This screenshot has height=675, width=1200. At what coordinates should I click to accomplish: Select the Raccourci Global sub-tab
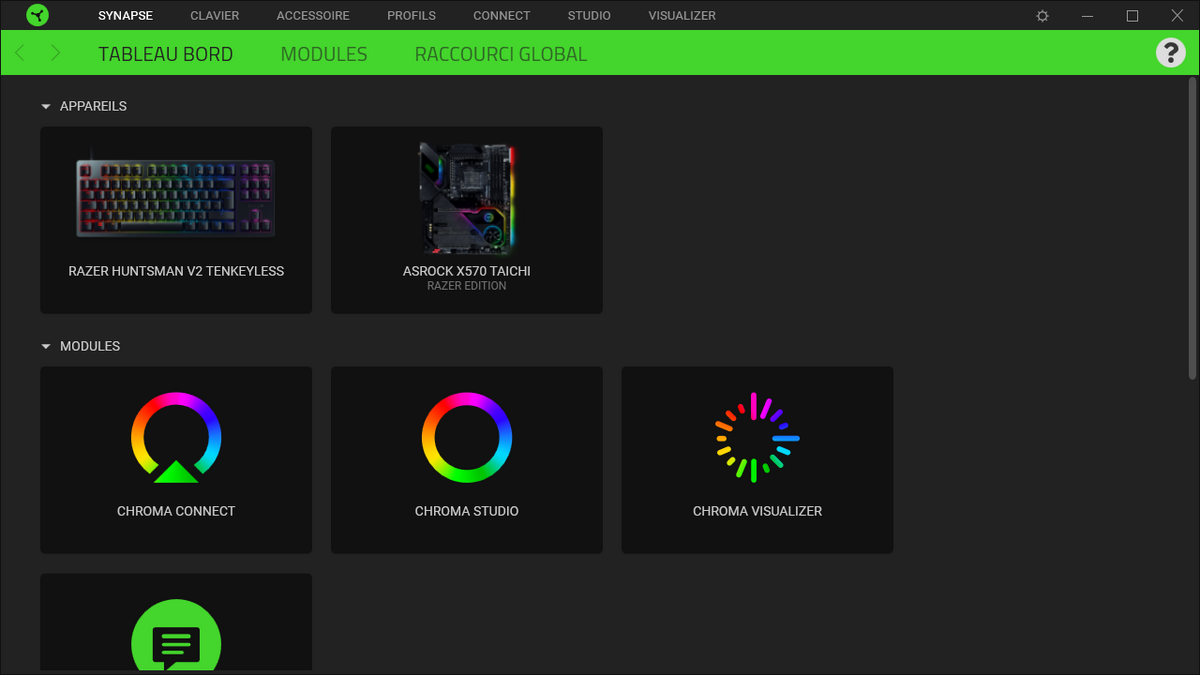pos(501,54)
